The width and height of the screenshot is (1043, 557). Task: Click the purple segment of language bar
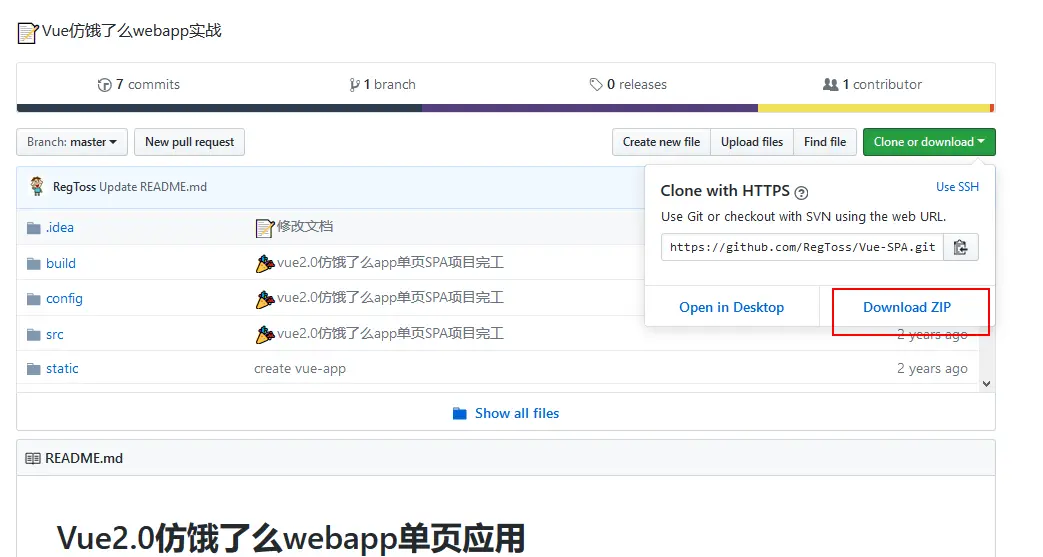[590, 108]
